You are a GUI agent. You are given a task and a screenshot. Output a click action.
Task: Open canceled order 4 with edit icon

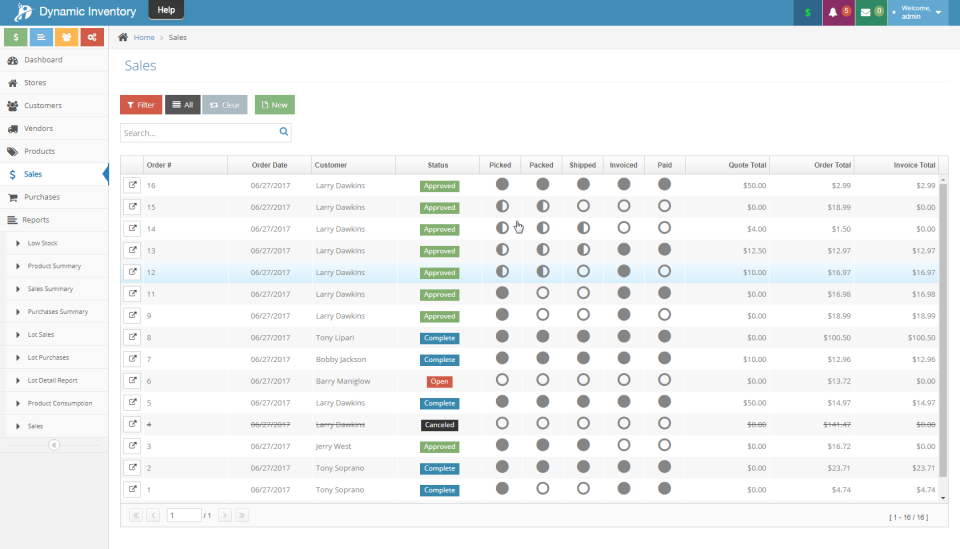[132, 424]
